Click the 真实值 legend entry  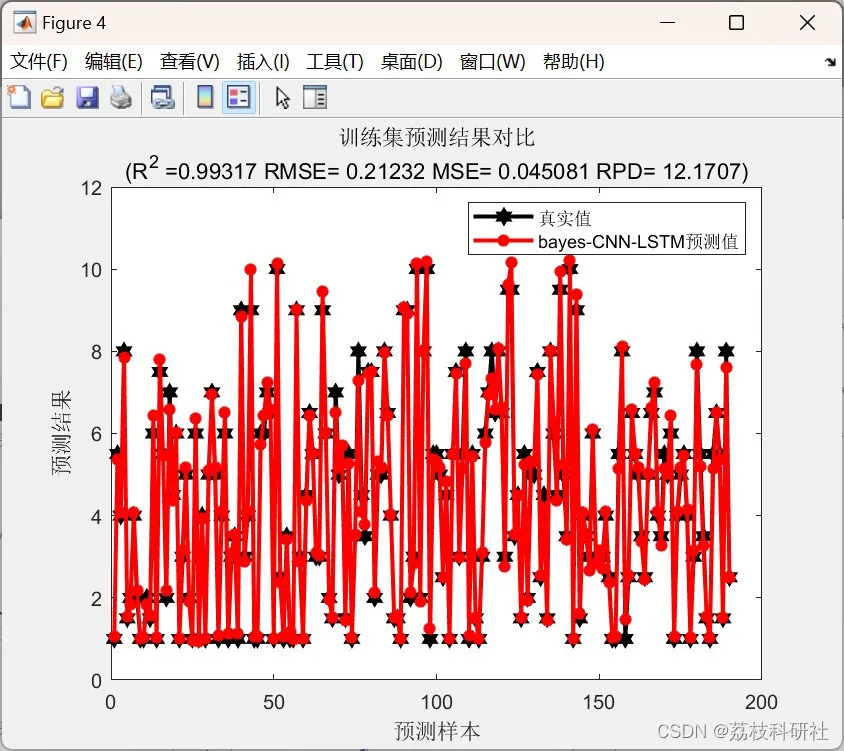(x=565, y=219)
